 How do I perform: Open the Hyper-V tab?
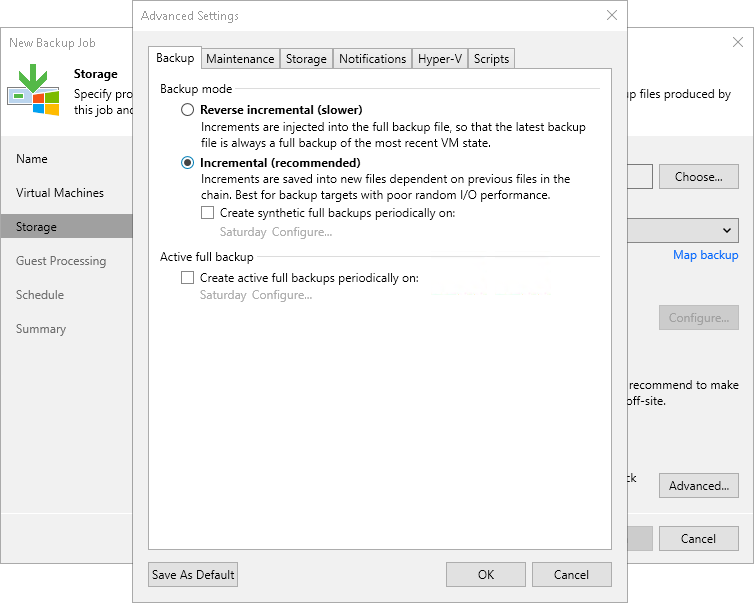tap(440, 59)
